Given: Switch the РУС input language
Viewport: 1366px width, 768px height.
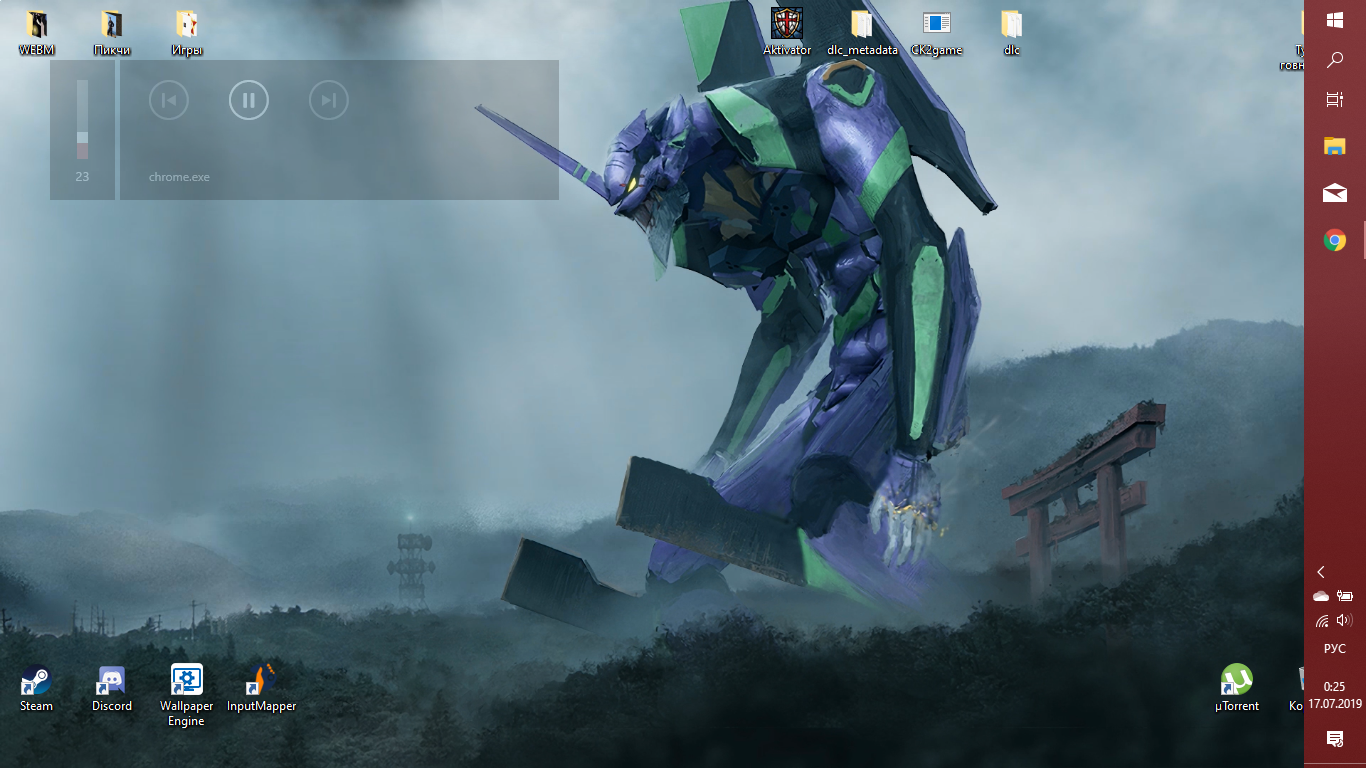Looking at the screenshot, I should [x=1335, y=649].
